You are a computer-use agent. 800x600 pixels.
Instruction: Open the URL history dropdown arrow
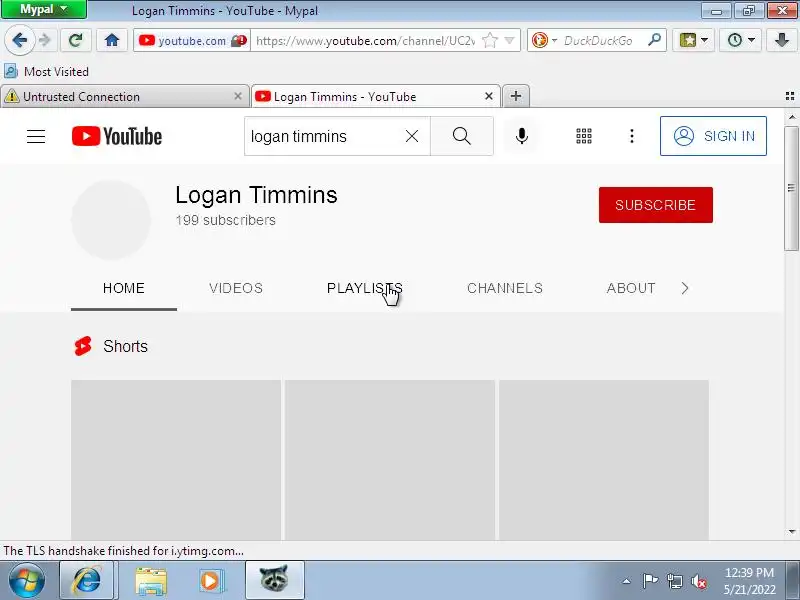[509, 40]
